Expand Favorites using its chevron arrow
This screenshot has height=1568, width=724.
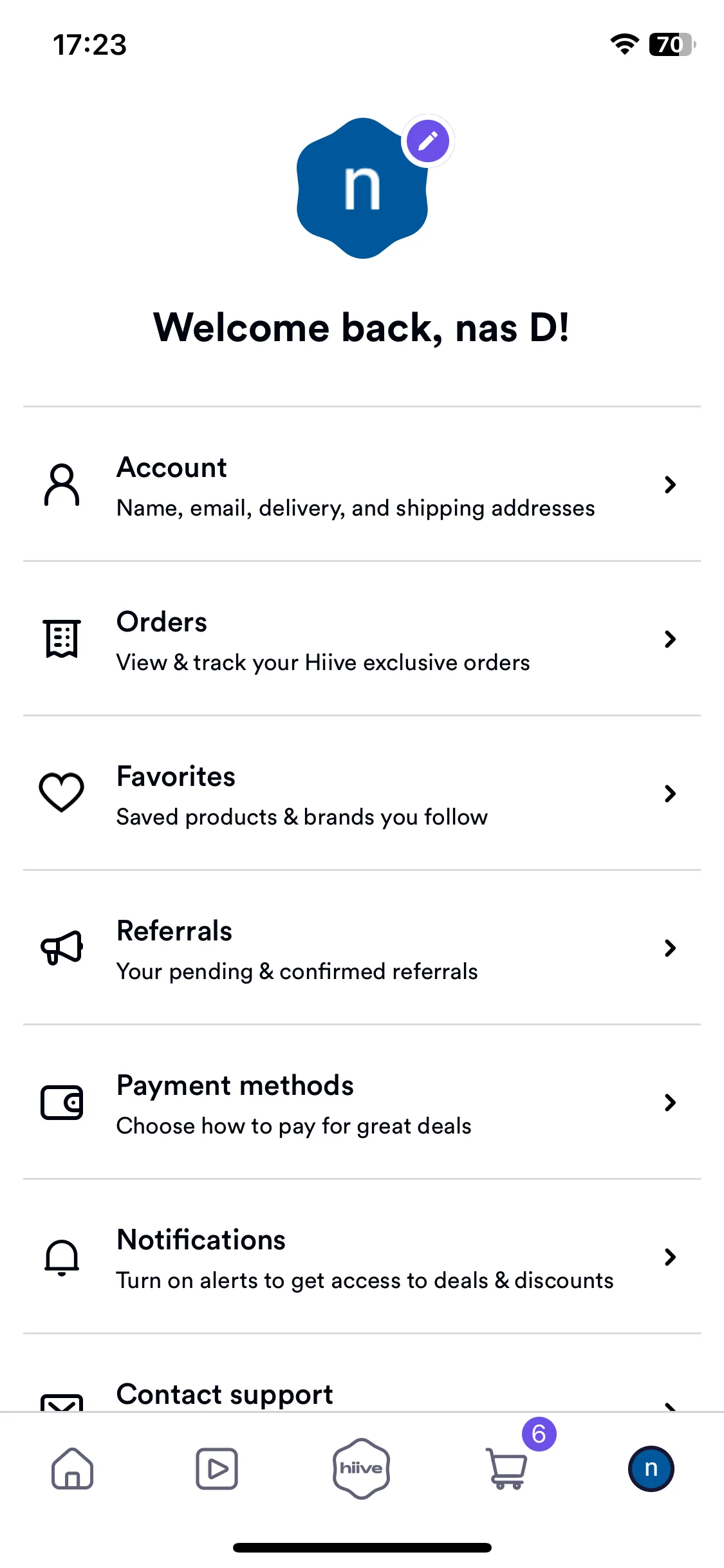(x=670, y=793)
